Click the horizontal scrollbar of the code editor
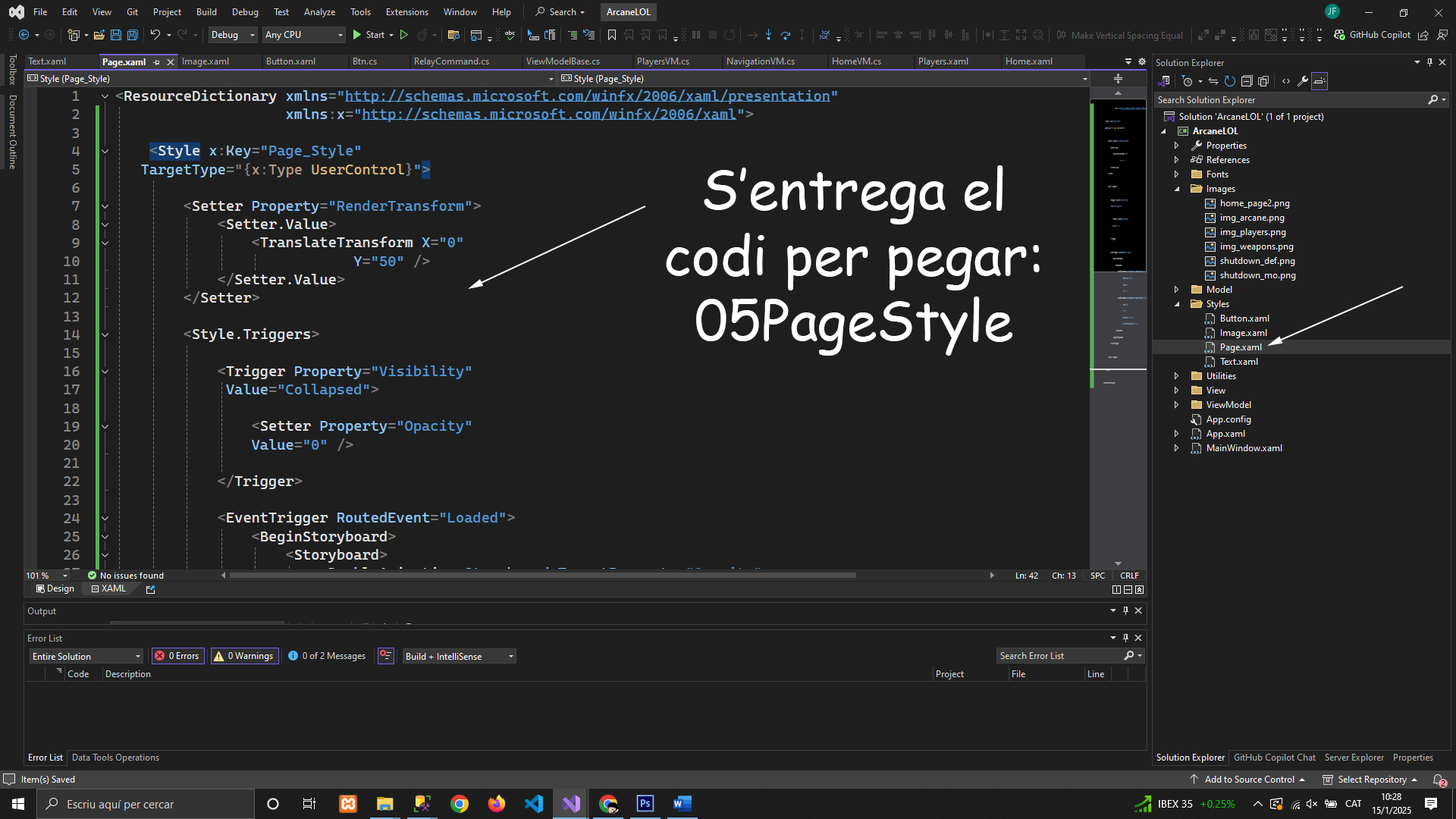Viewport: 1456px width, 819px height. point(542,576)
